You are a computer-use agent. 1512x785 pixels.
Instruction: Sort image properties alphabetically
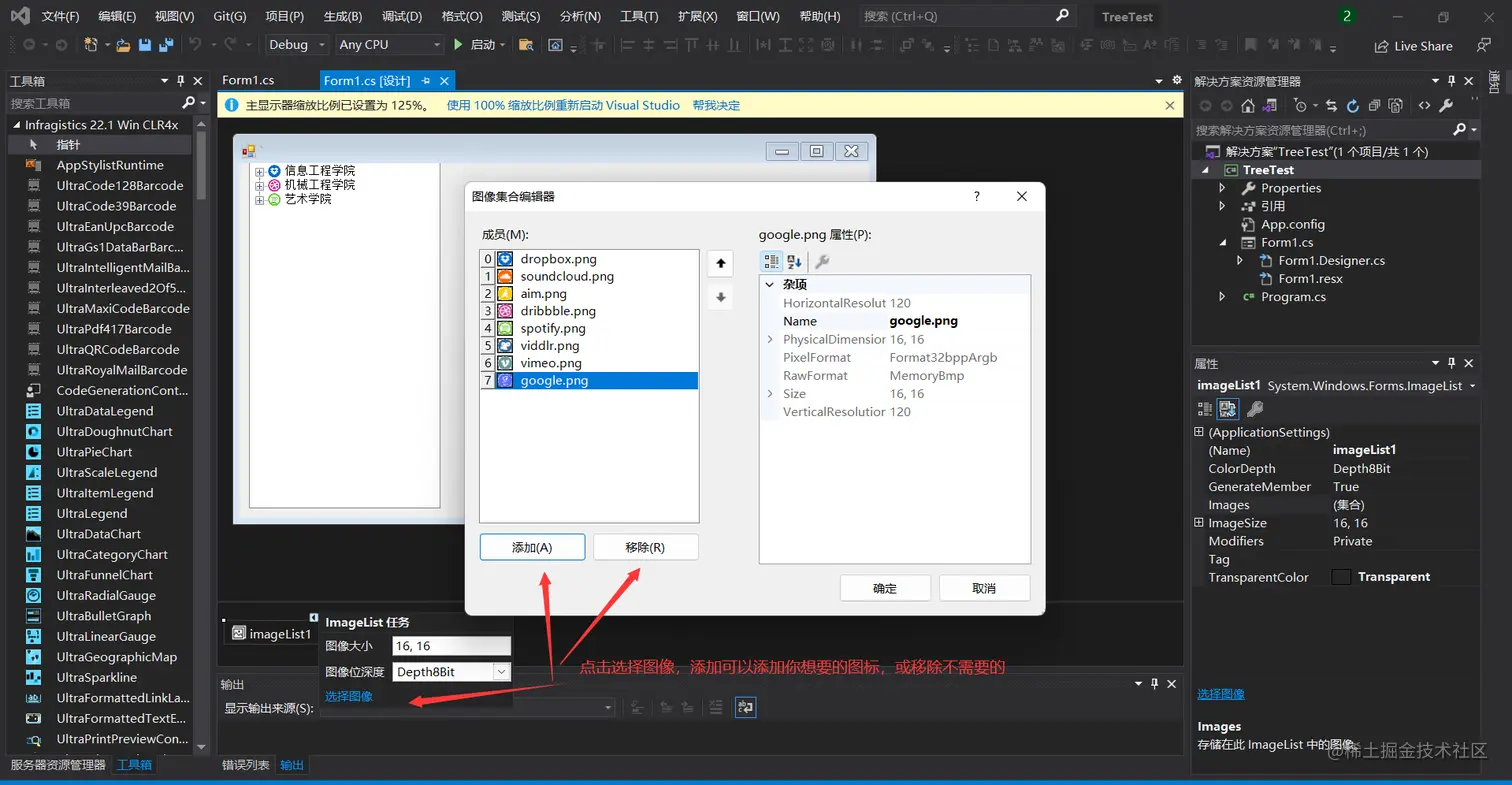pos(794,261)
